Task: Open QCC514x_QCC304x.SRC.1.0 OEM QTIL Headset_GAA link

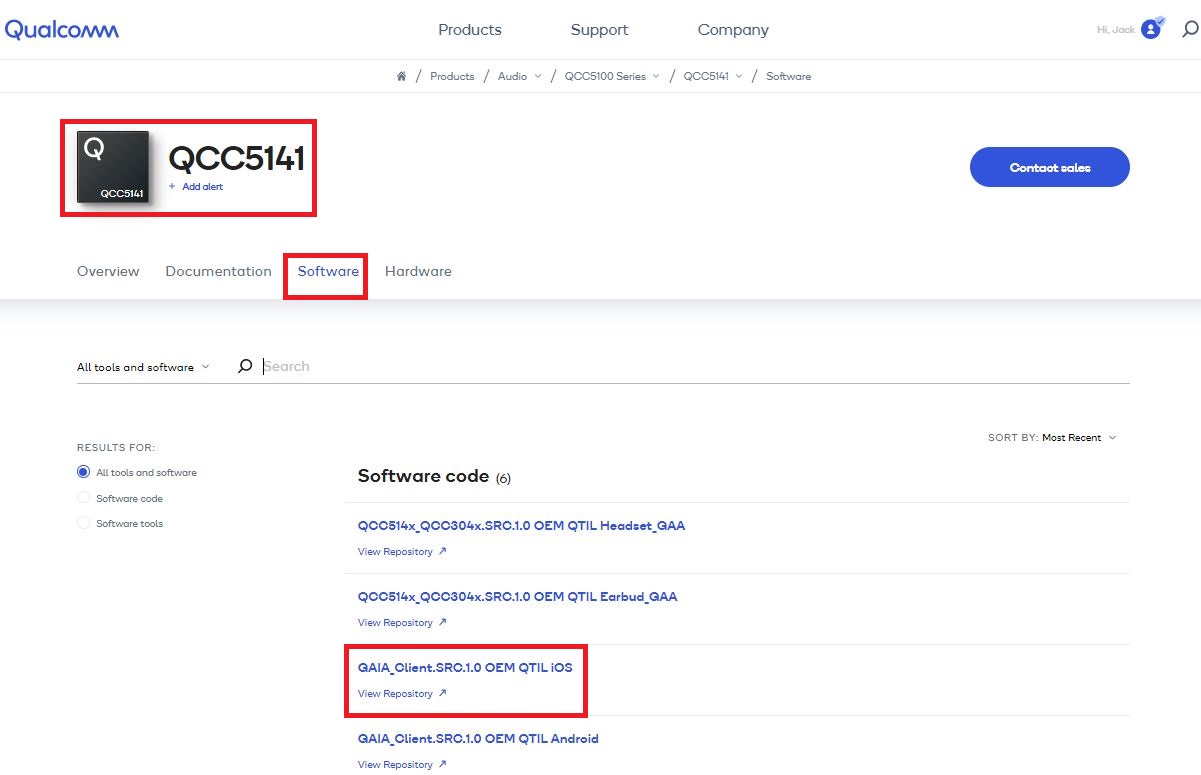Action: [x=521, y=525]
